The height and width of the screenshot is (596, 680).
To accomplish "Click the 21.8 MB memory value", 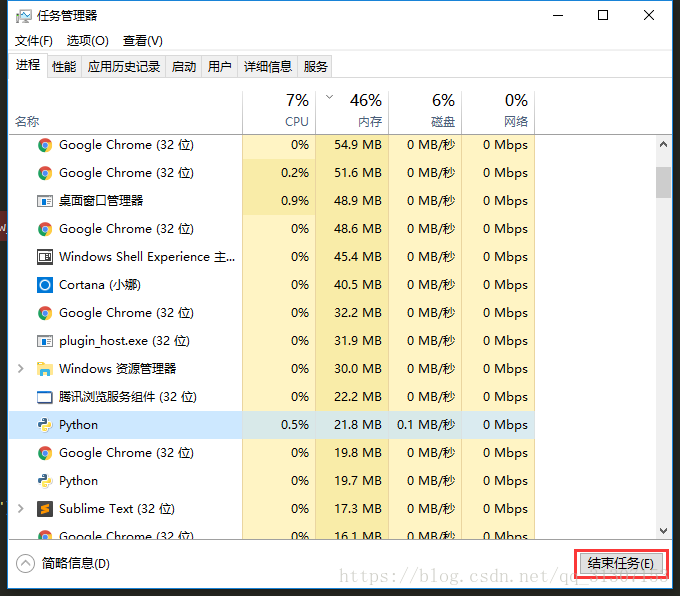I will click(357, 425).
